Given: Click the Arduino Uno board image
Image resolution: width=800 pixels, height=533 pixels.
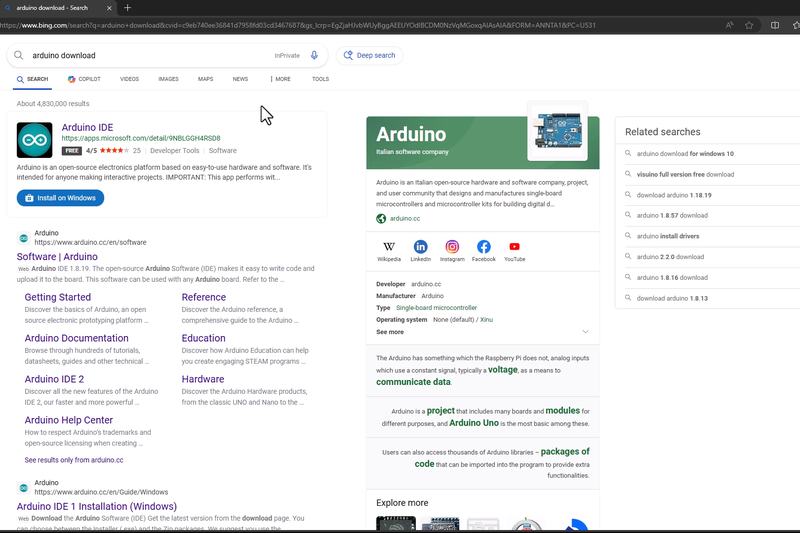Looking at the screenshot, I should (558, 132).
